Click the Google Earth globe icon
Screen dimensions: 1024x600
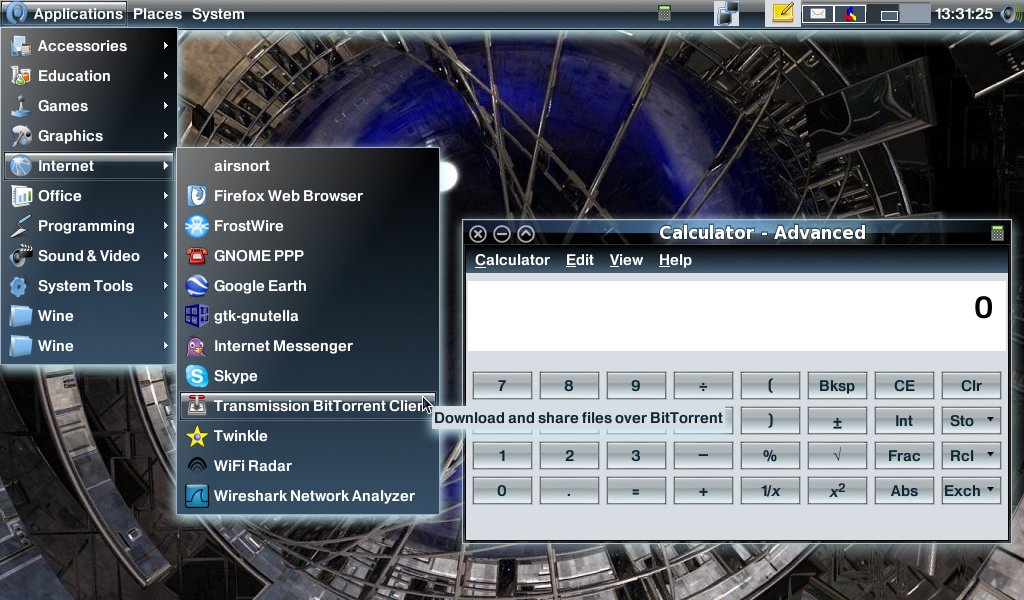tap(197, 286)
